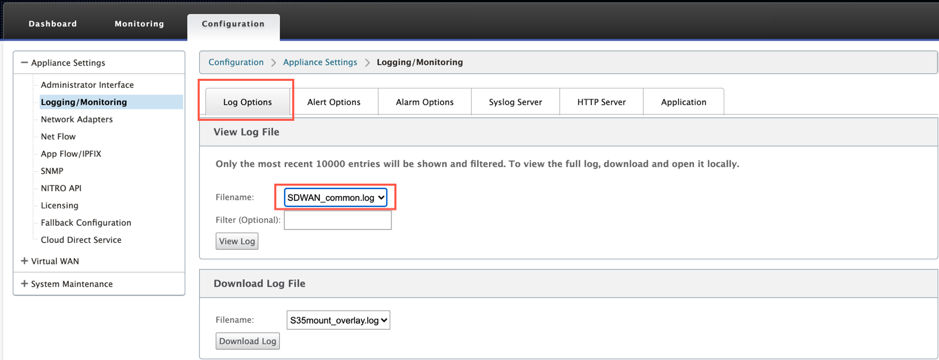
Task: Open Fallback Configuration item
Action: pos(86,222)
